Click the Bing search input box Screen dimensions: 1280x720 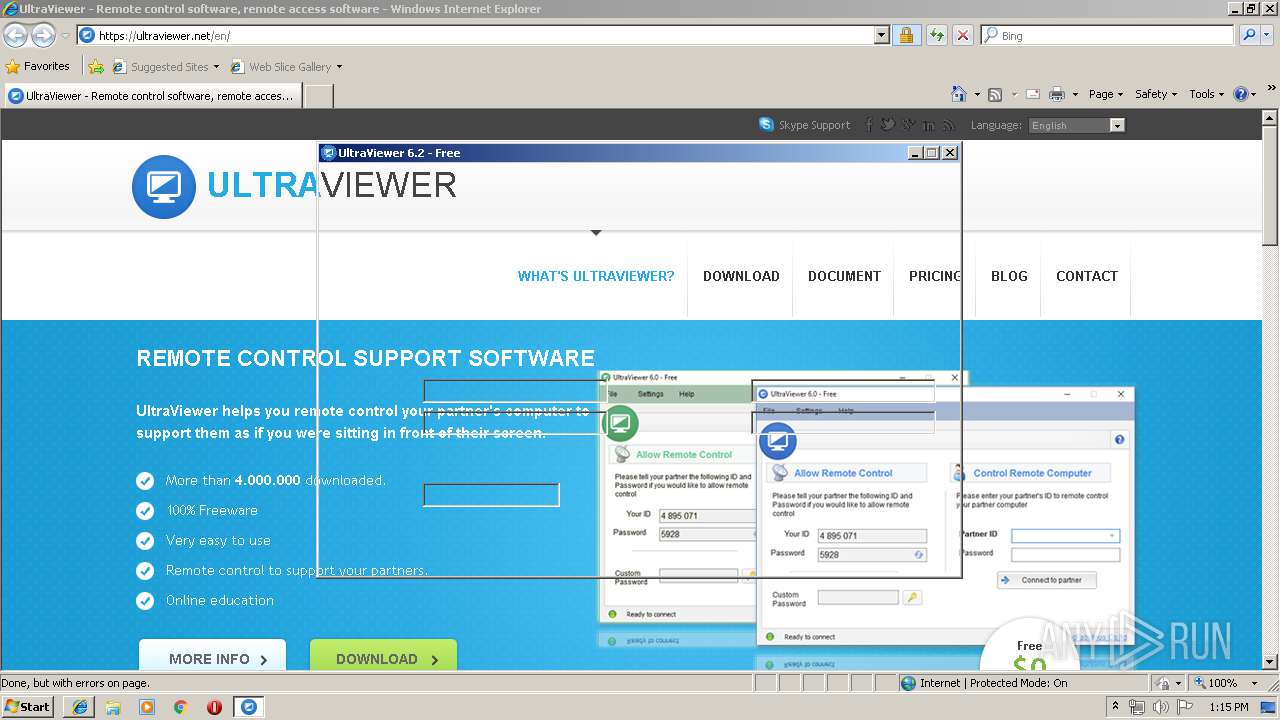click(1108, 35)
